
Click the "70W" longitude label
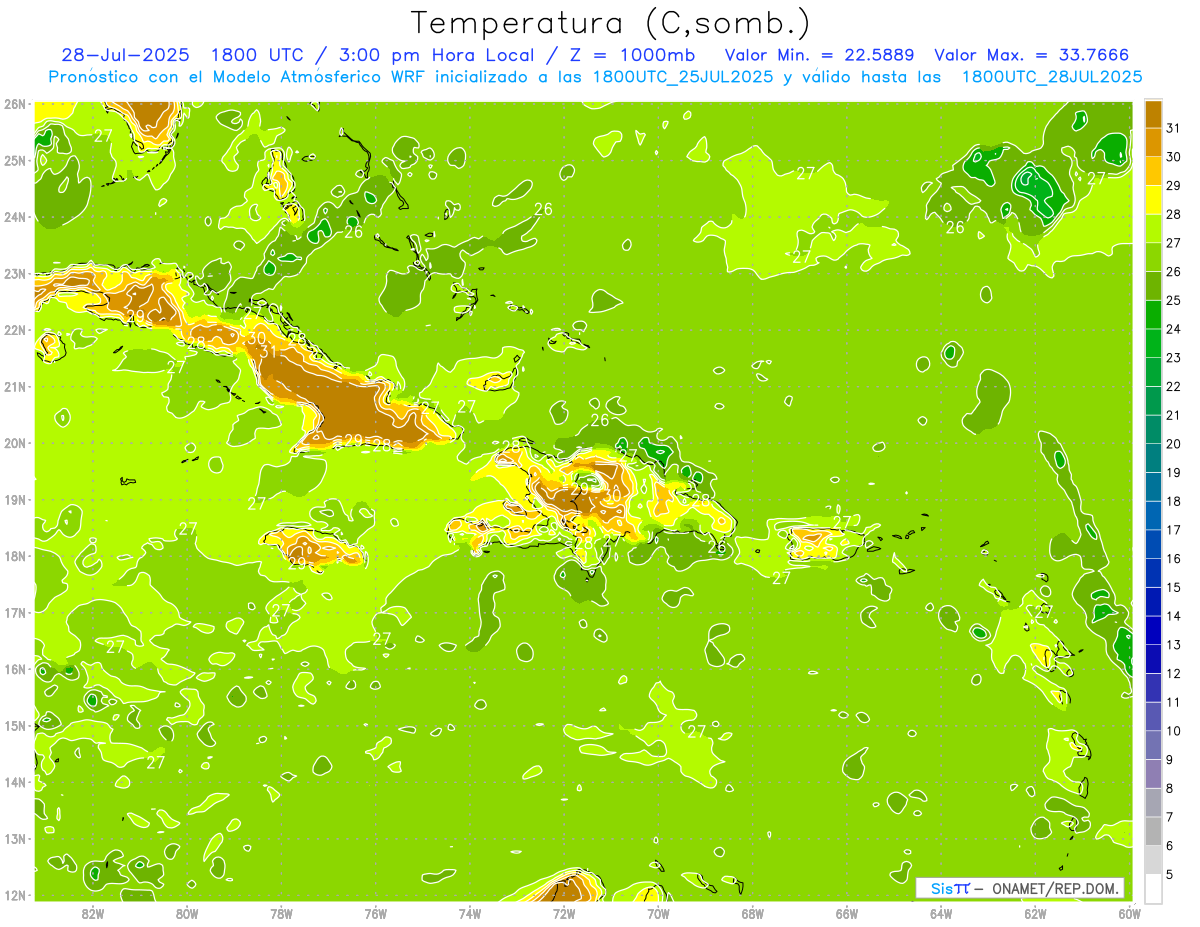pyautogui.click(x=658, y=913)
